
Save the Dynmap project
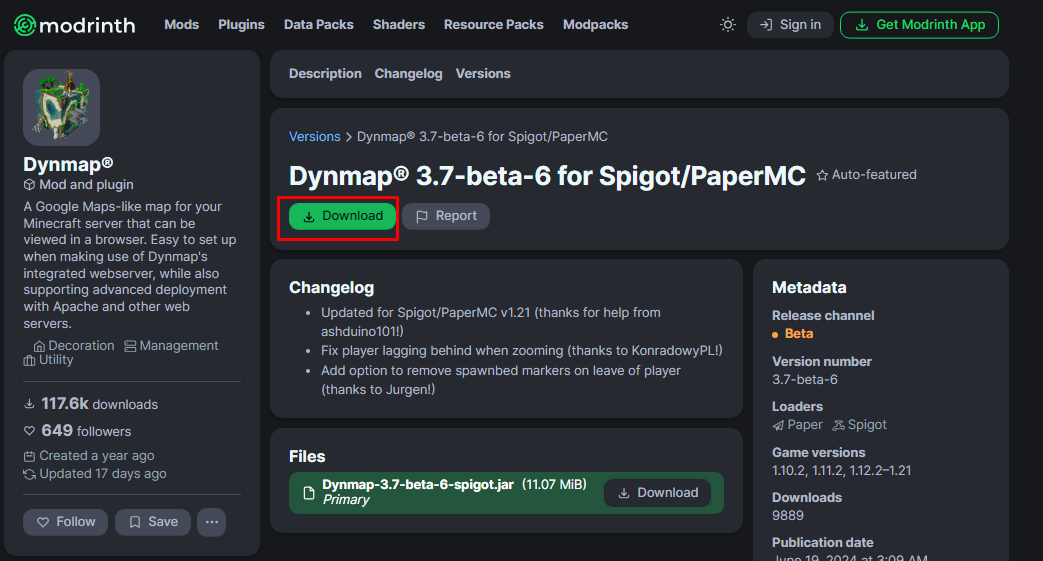click(153, 522)
